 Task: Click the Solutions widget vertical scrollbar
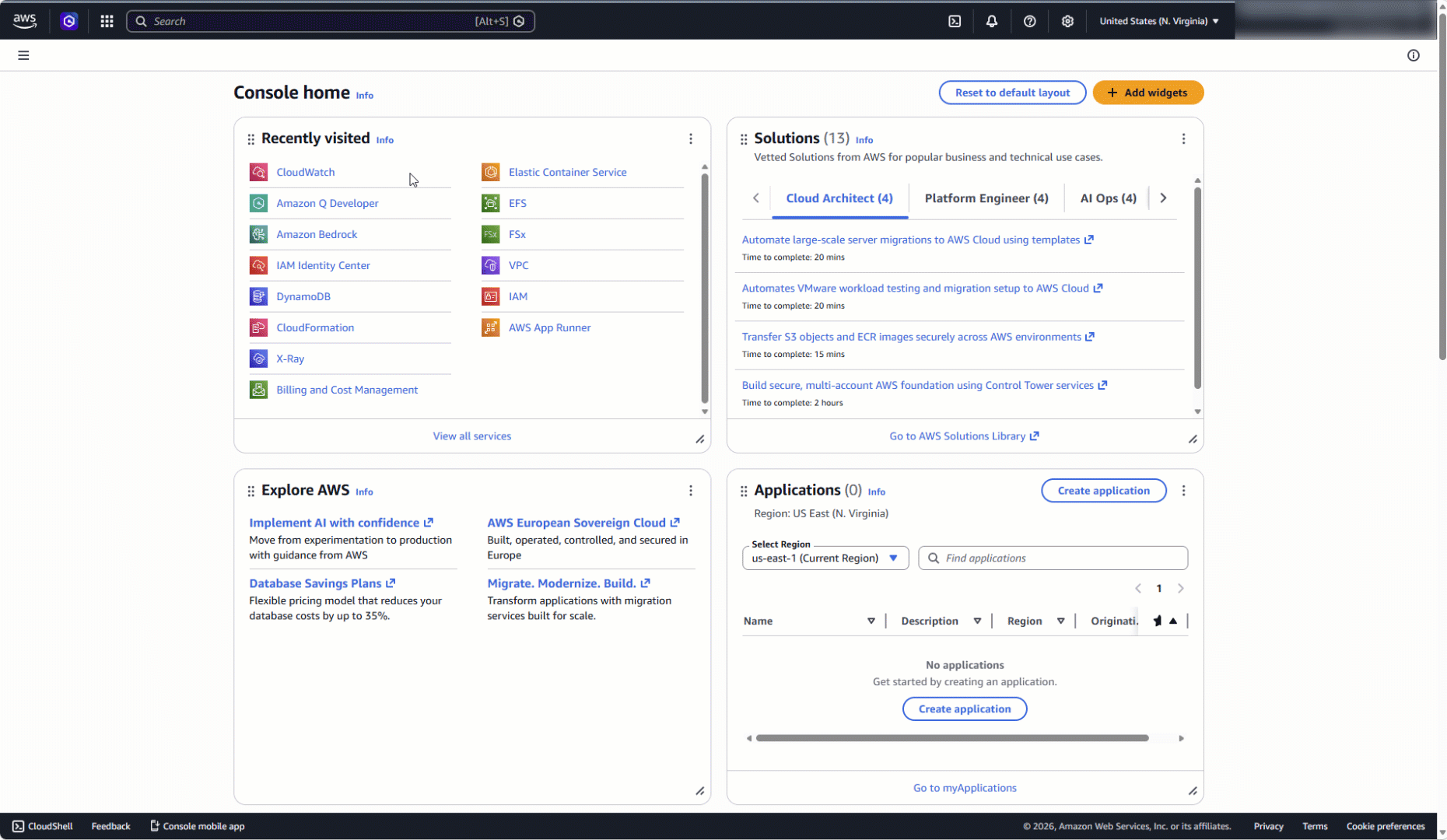point(1197,288)
